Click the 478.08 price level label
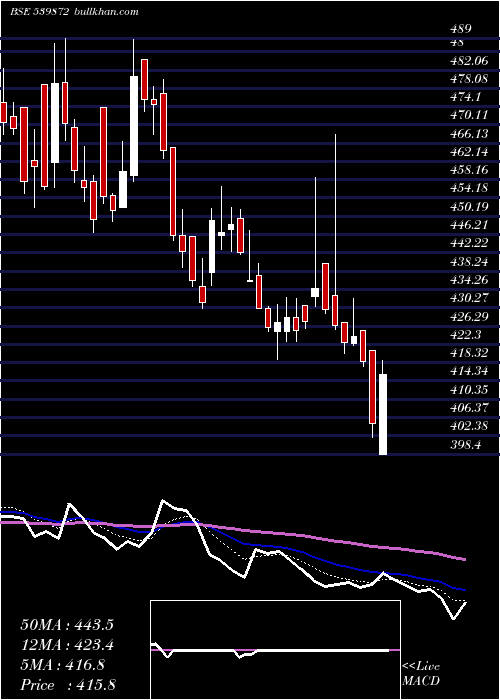 (x=469, y=79)
